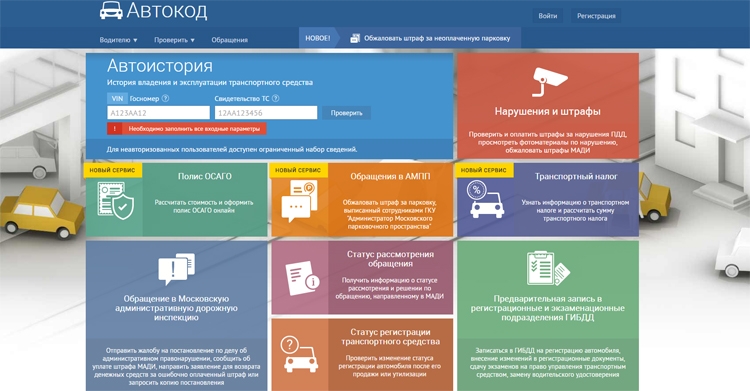This screenshot has width=750, height=391.
Task: Click the document info icon for appeal status
Action: pos(303,279)
